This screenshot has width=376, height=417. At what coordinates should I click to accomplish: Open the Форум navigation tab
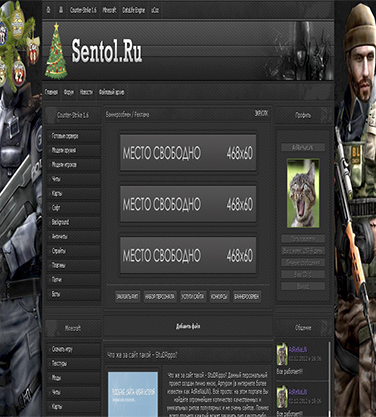(x=69, y=92)
